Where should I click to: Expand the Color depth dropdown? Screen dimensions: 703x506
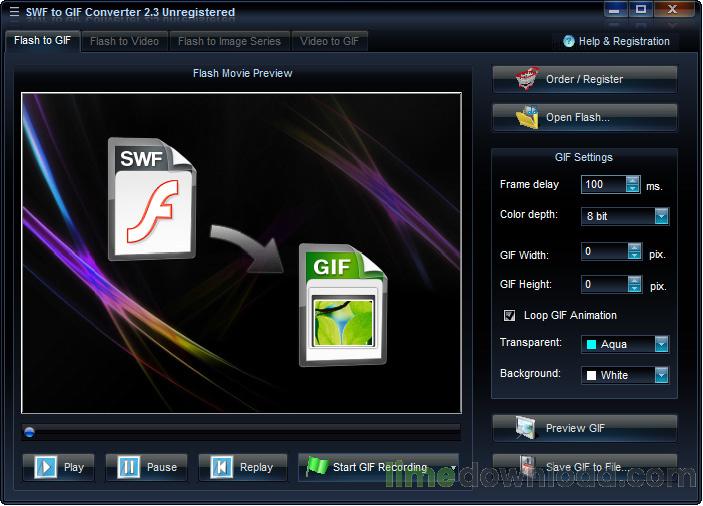coord(661,216)
